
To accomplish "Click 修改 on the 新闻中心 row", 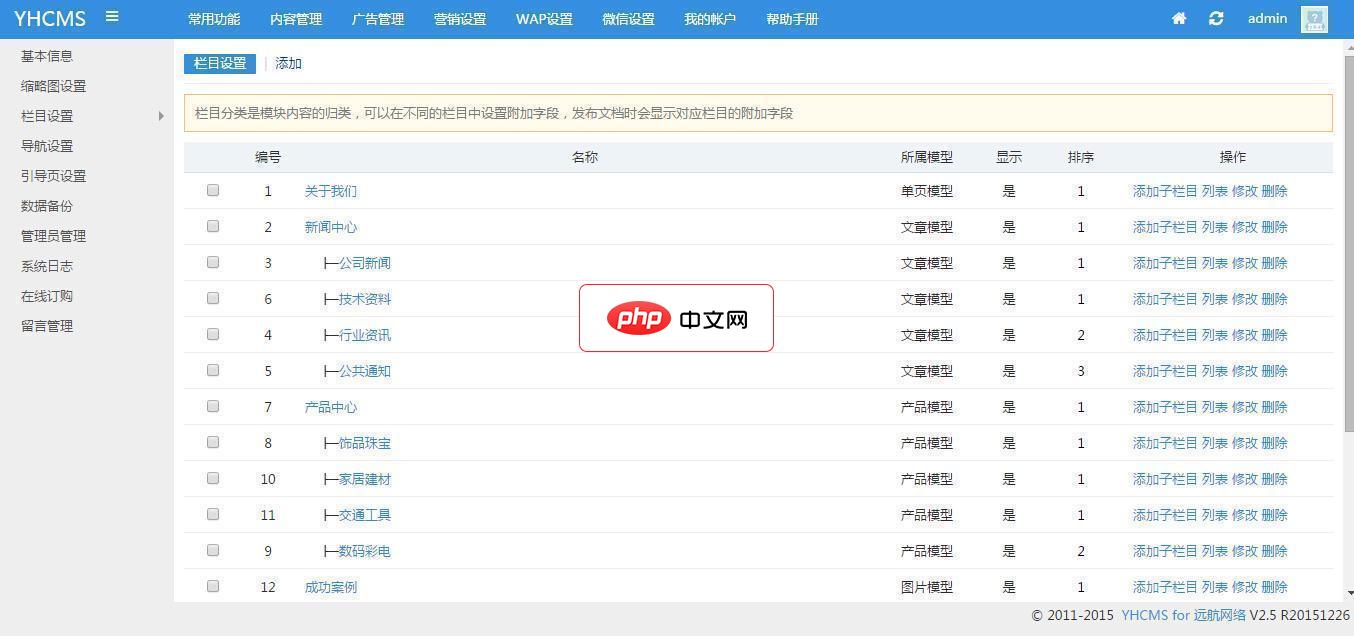I will pos(1246,226).
